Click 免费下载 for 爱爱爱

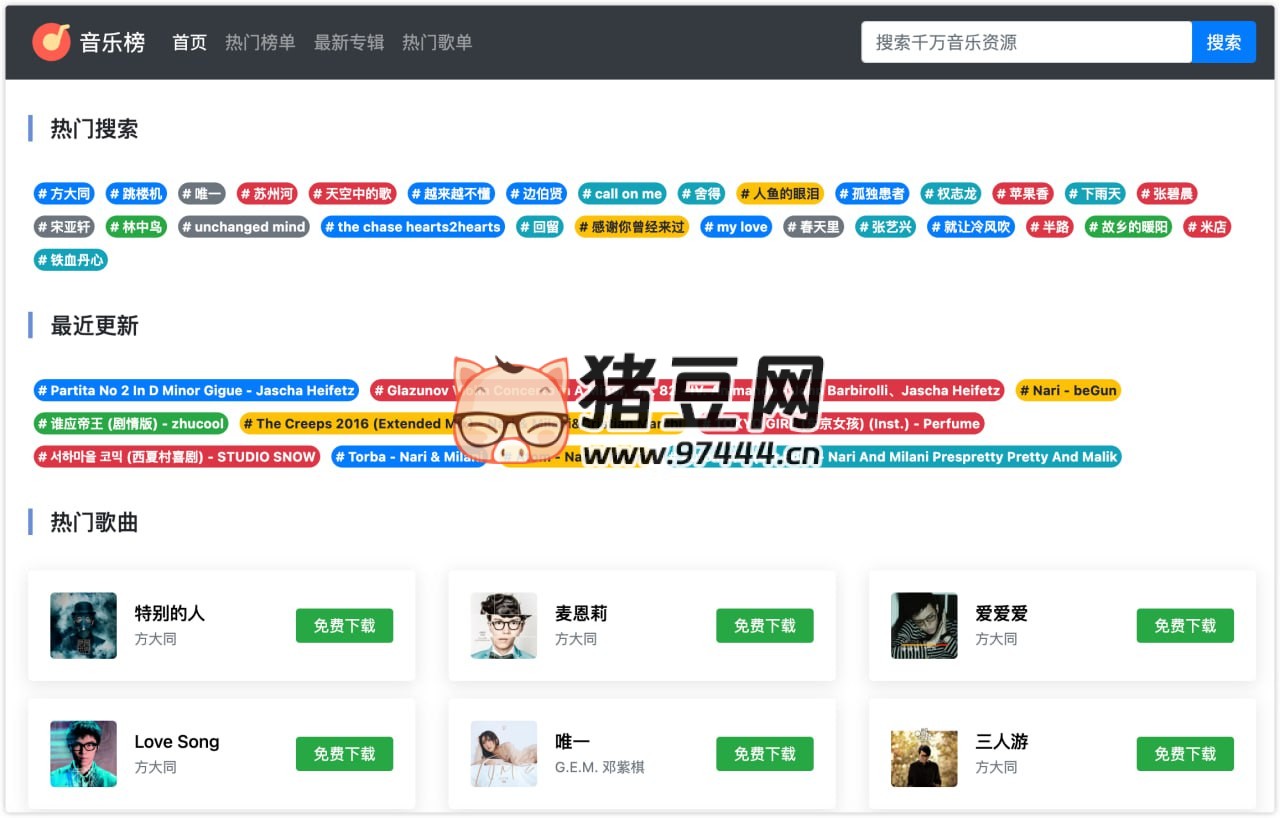[x=1185, y=625]
